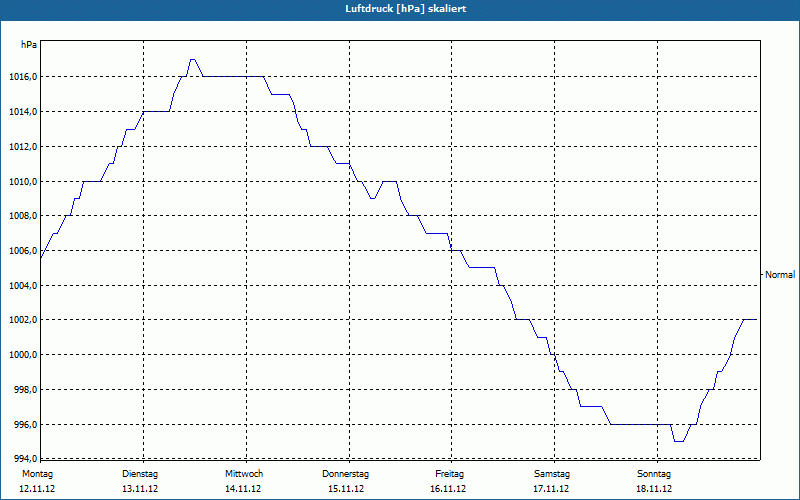The height and width of the screenshot is (500, 800).
Task: Click the curve's lowest point near 995 hPa
Action: point(679,441)
